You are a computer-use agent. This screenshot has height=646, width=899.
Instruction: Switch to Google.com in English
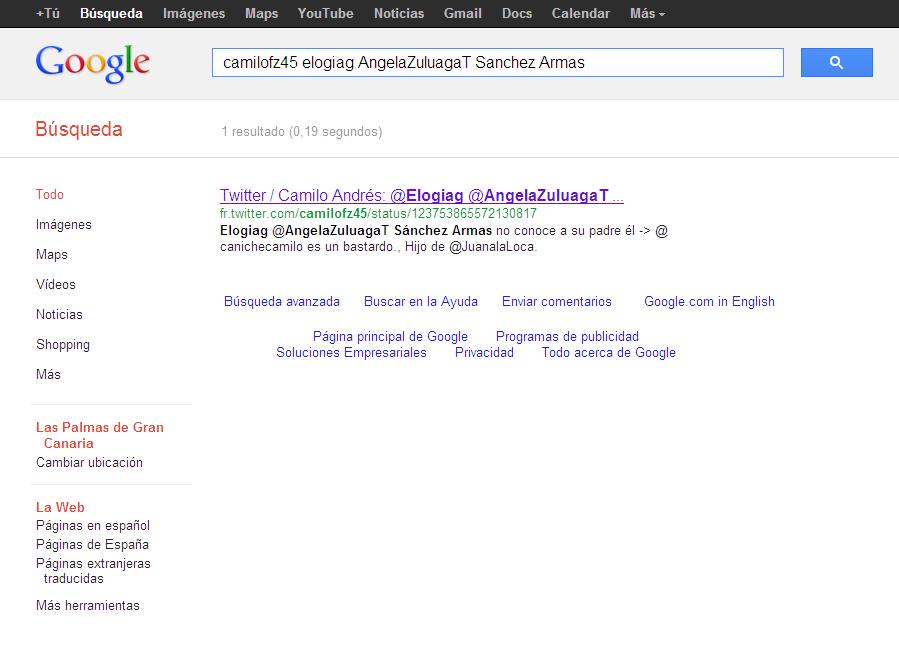tap(709, 302)
